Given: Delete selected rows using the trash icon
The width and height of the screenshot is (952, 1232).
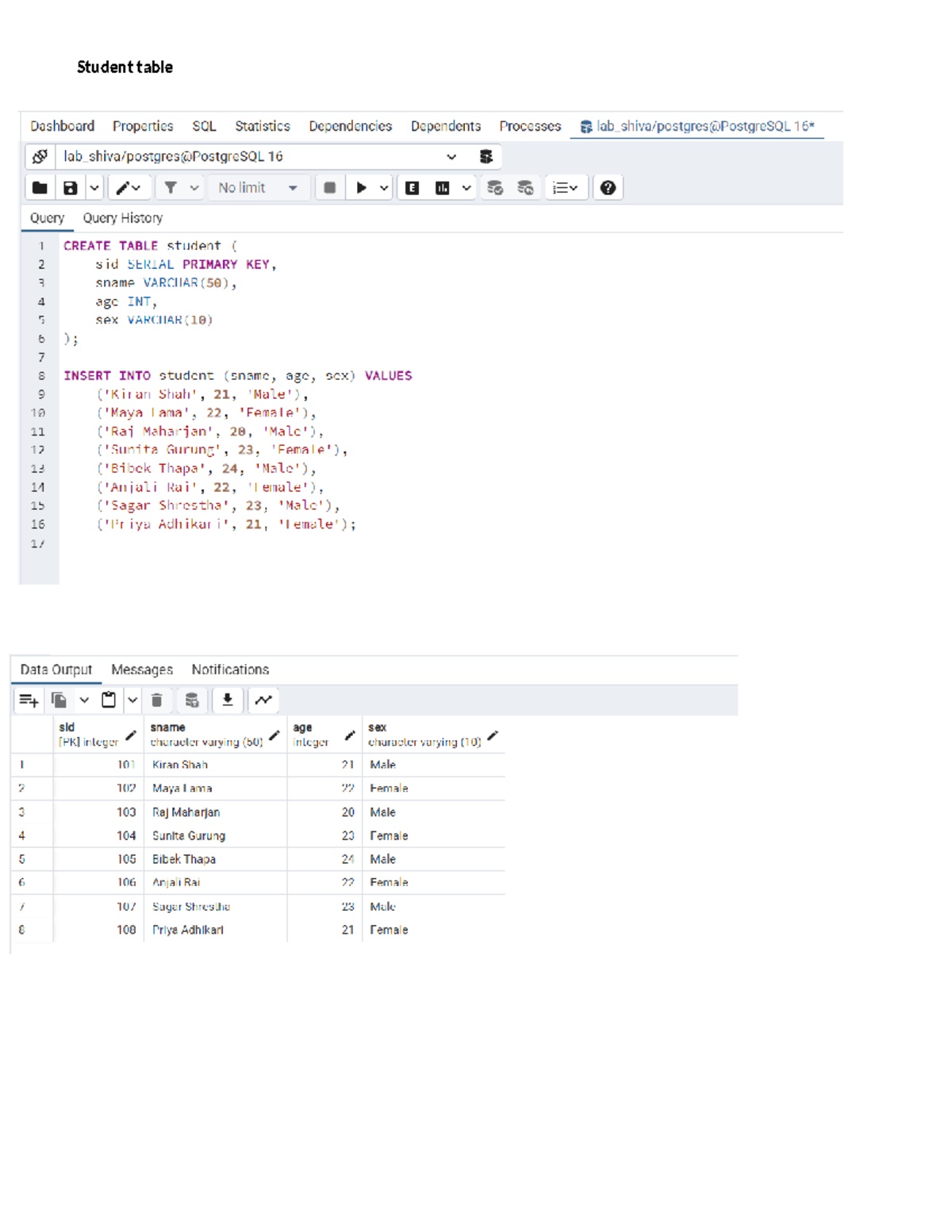Looking at the screenshot, I should pyautogui.click(x=157, y=700).
